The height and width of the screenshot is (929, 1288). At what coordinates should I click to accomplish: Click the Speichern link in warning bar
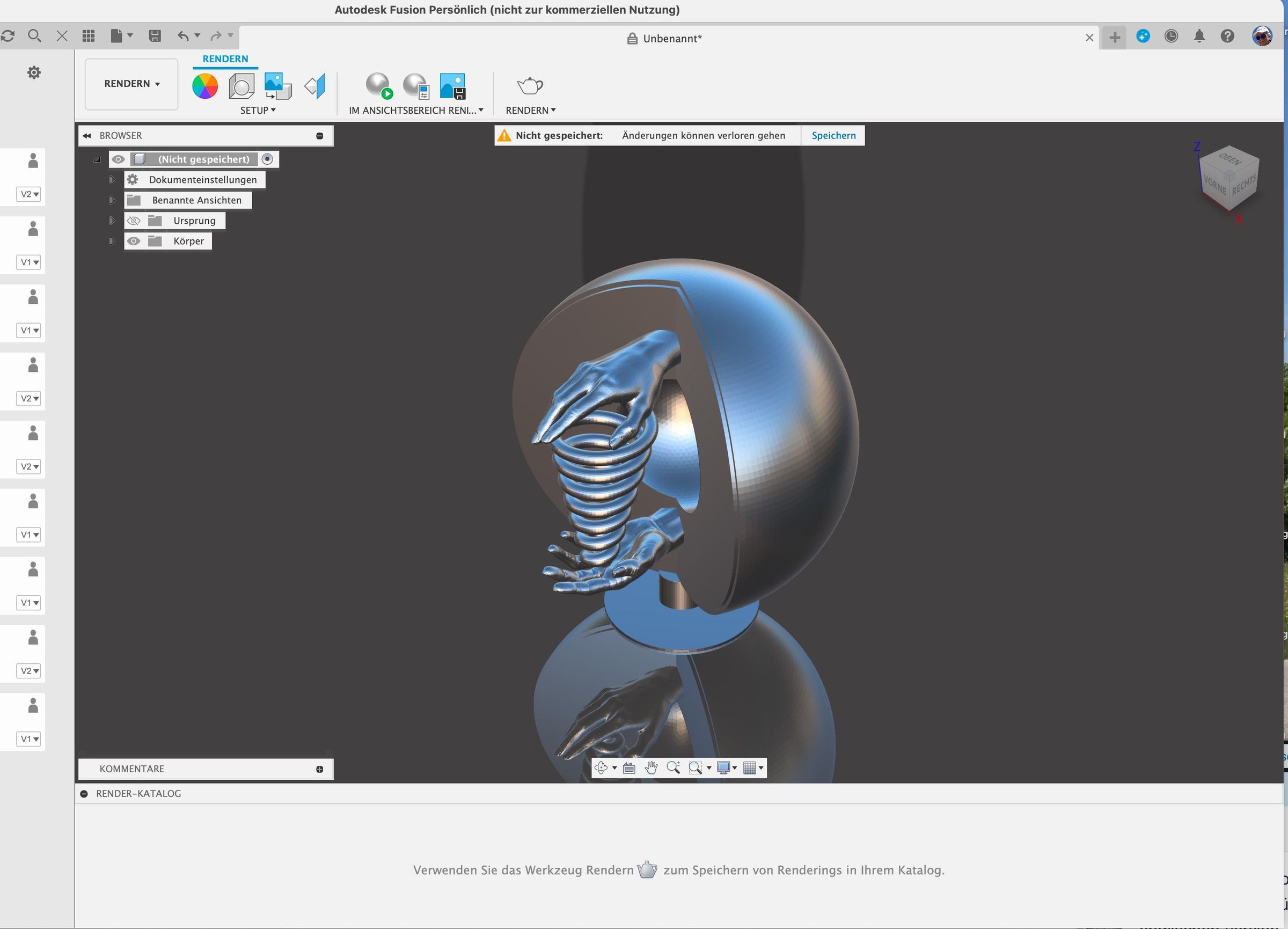pos(833,135)
